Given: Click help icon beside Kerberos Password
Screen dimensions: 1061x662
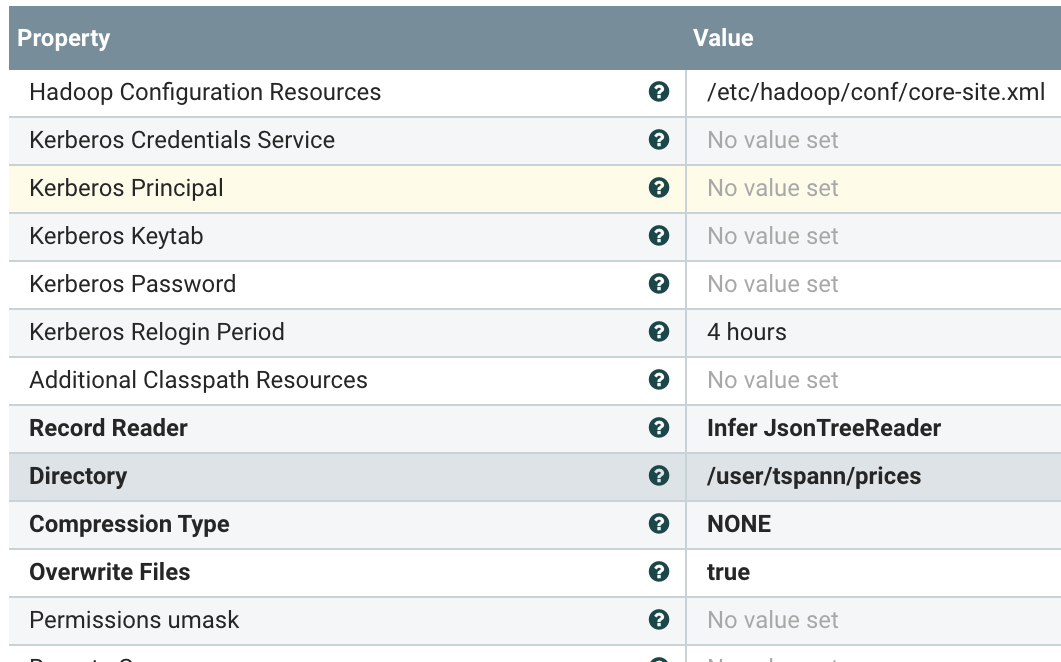Looking at the screenshot, I should (x=659, y=284).
